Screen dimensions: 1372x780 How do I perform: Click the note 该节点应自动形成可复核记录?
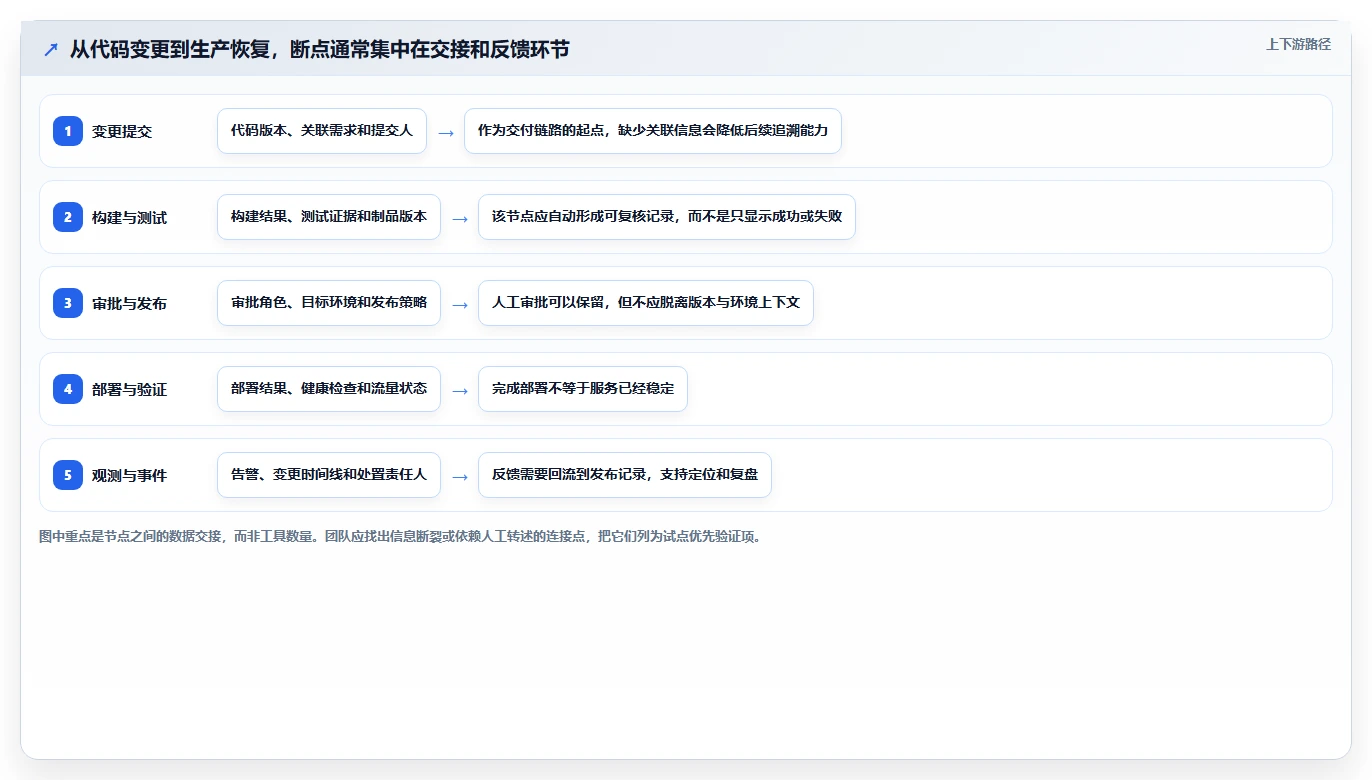[667, 217]
